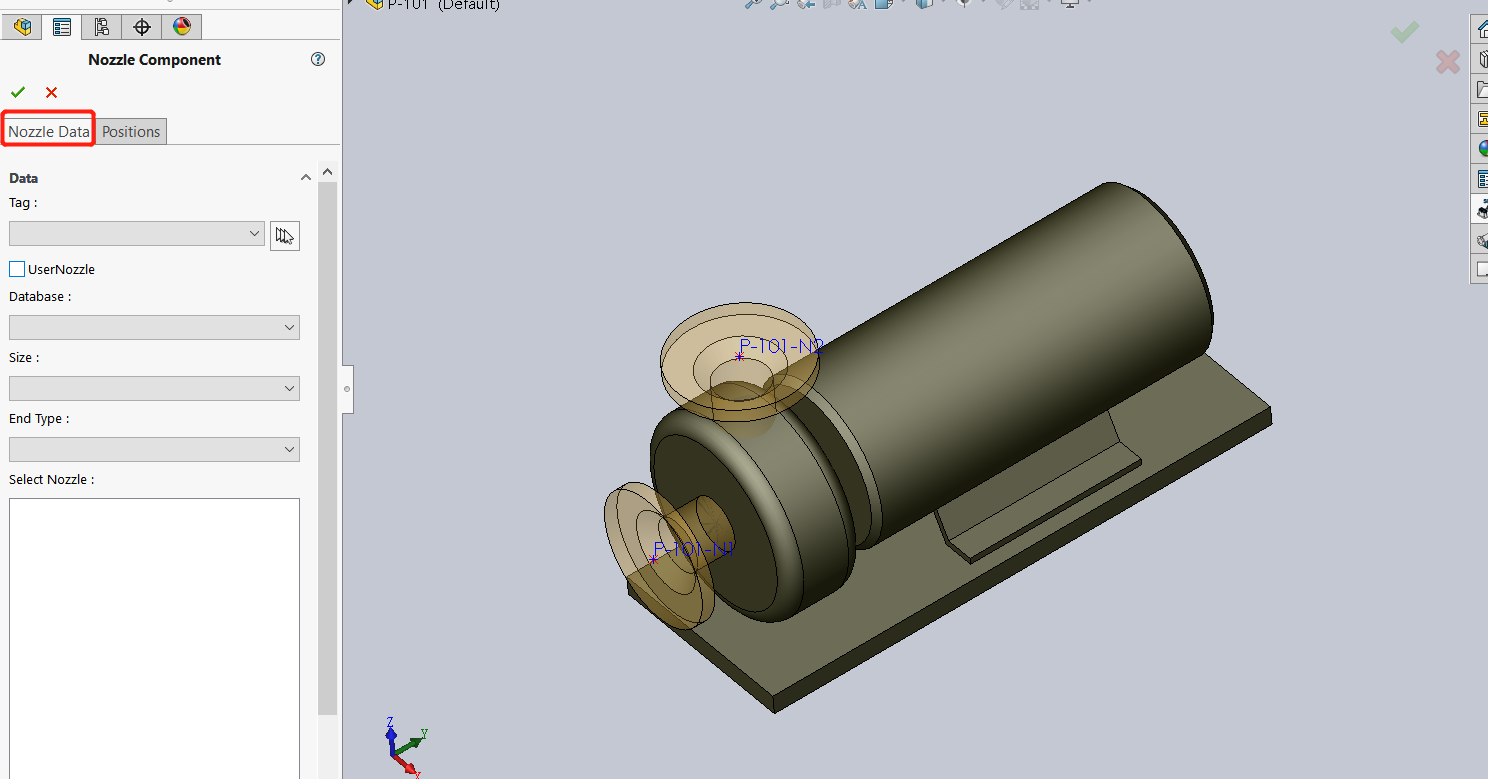Open the View Palette task pane tab
Screen dimensions: 1488x779
[x=1482, y=120]
